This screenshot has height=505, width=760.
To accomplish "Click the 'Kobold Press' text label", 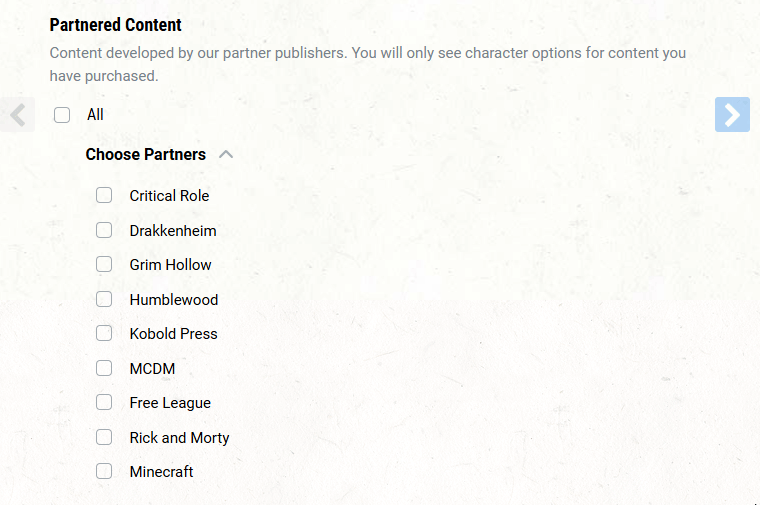I will (173, 334).
